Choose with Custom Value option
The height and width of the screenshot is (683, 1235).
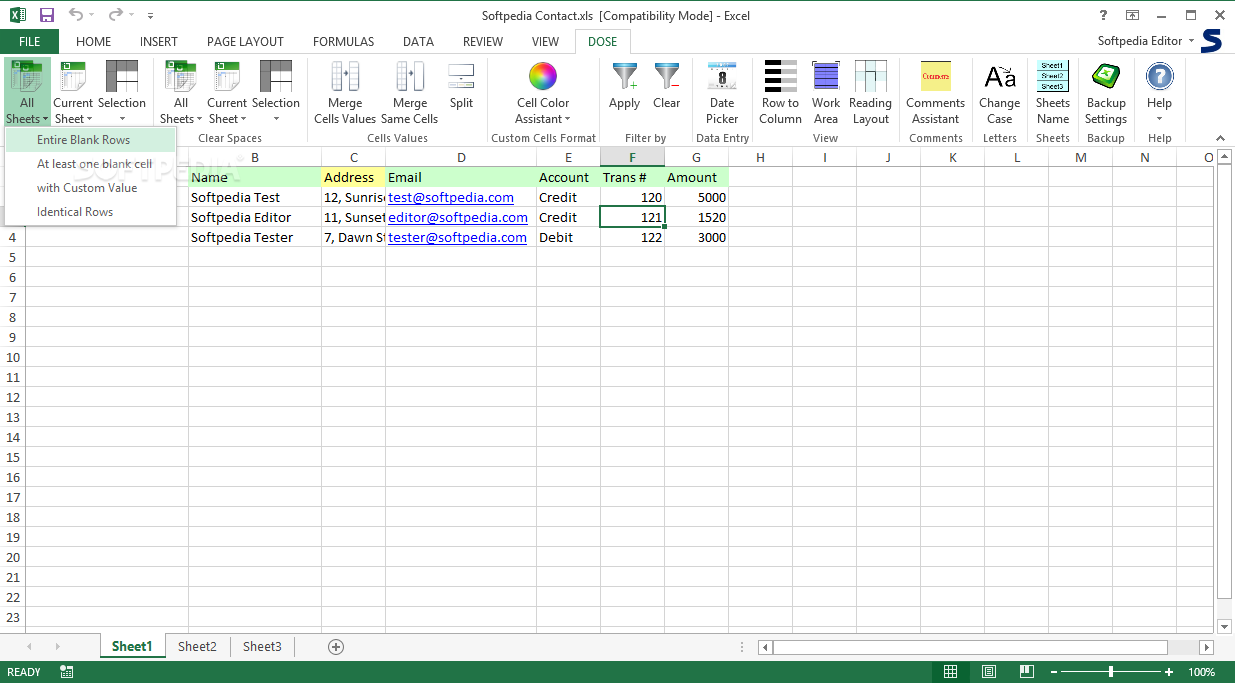pyautogui.click(x=90, y=188)
